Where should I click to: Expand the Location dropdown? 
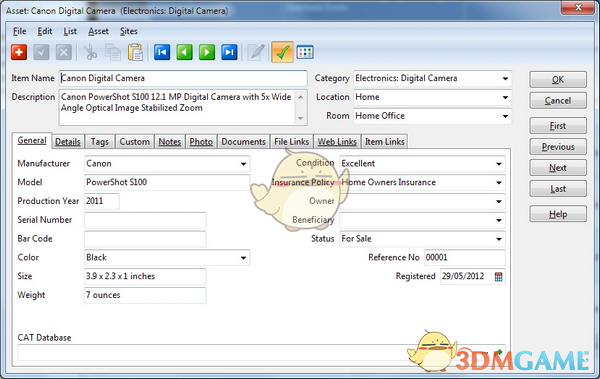[505, 97]
